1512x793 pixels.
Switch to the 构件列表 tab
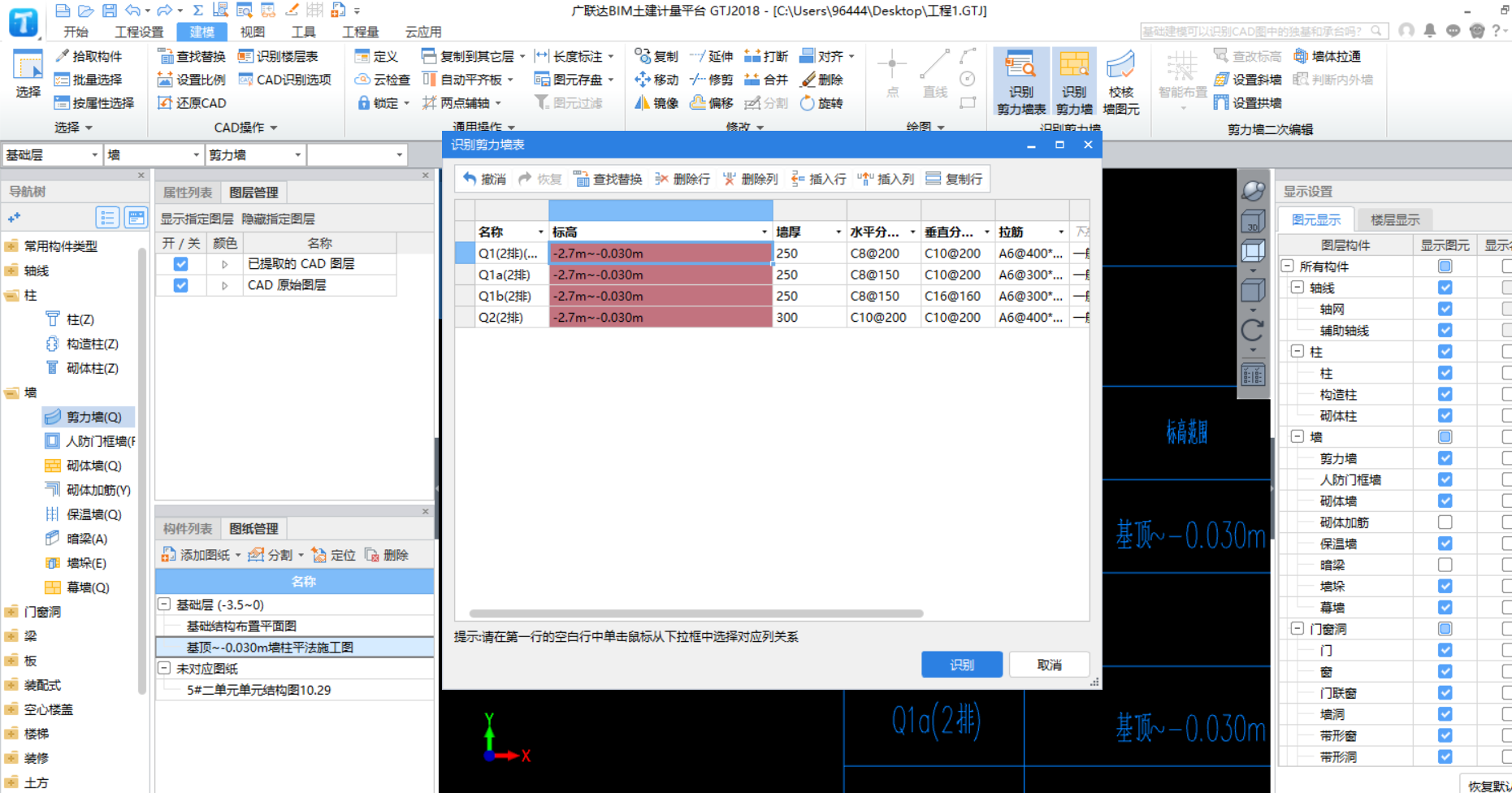click(x=188, y=529)
